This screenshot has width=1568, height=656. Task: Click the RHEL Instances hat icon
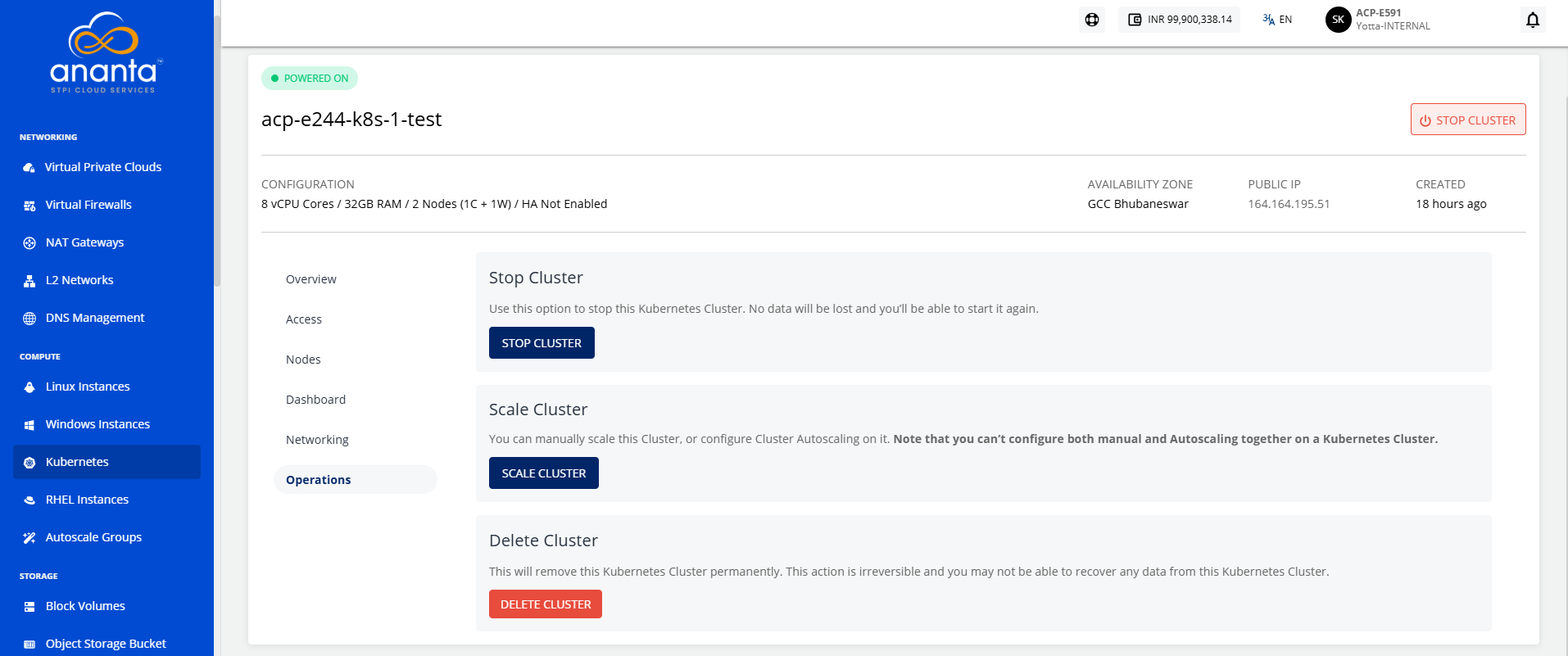(x=29, y=500)
